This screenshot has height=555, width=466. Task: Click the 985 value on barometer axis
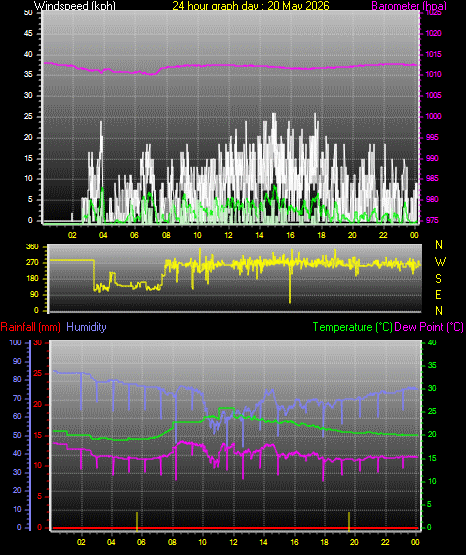432,178
